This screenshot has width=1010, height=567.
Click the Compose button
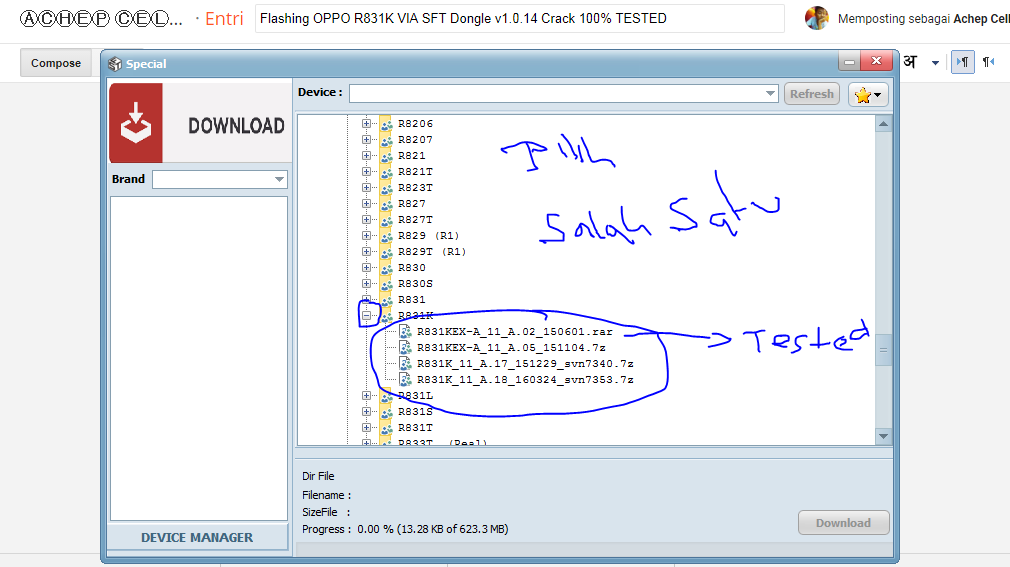[56, 63]
